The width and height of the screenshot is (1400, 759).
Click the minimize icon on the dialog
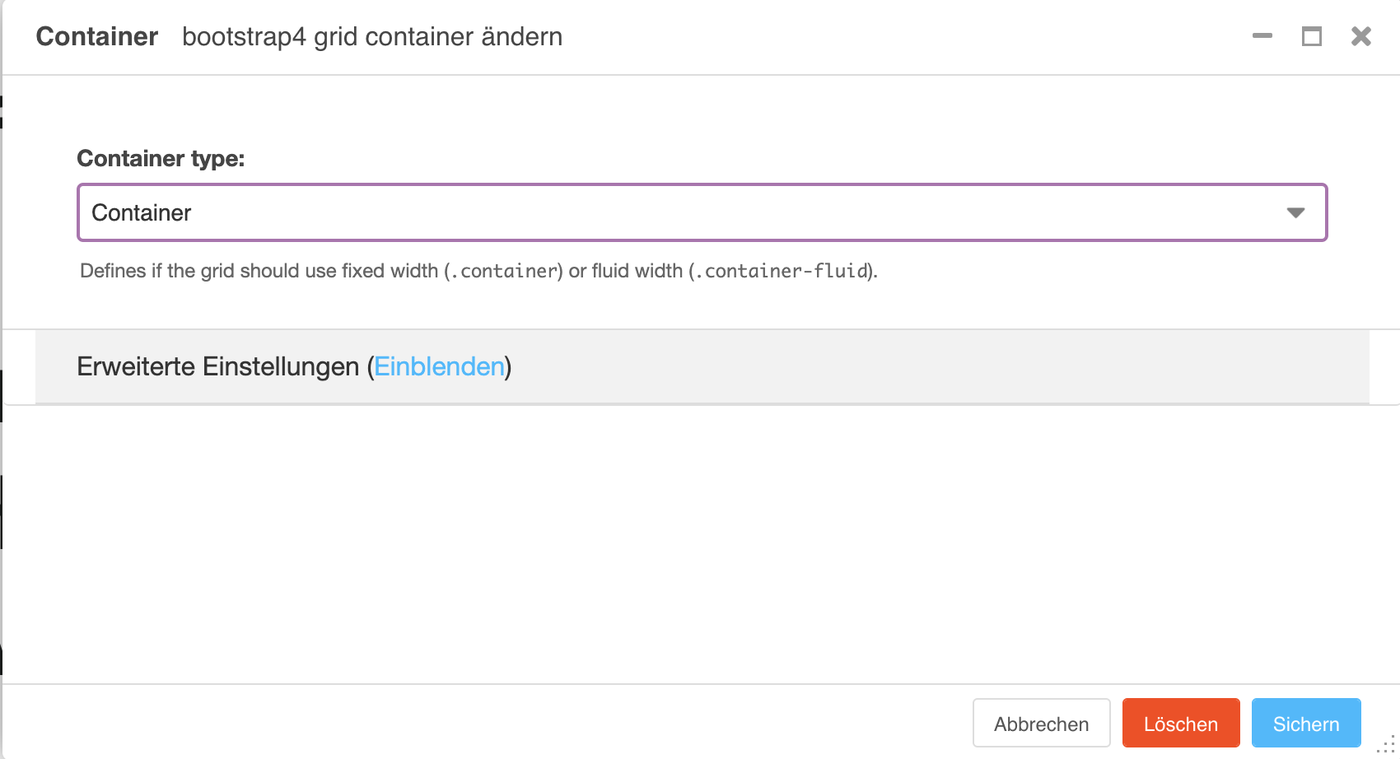tap(1262, 36)
